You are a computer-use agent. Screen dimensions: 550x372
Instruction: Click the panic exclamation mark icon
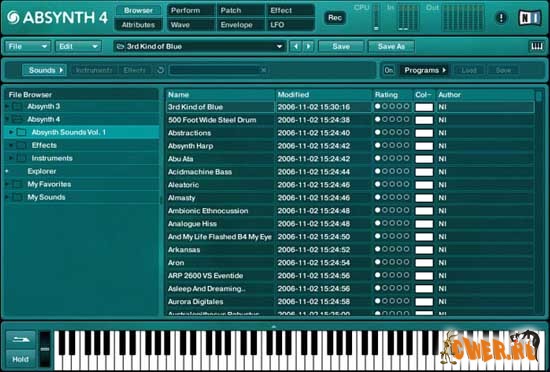501,18
